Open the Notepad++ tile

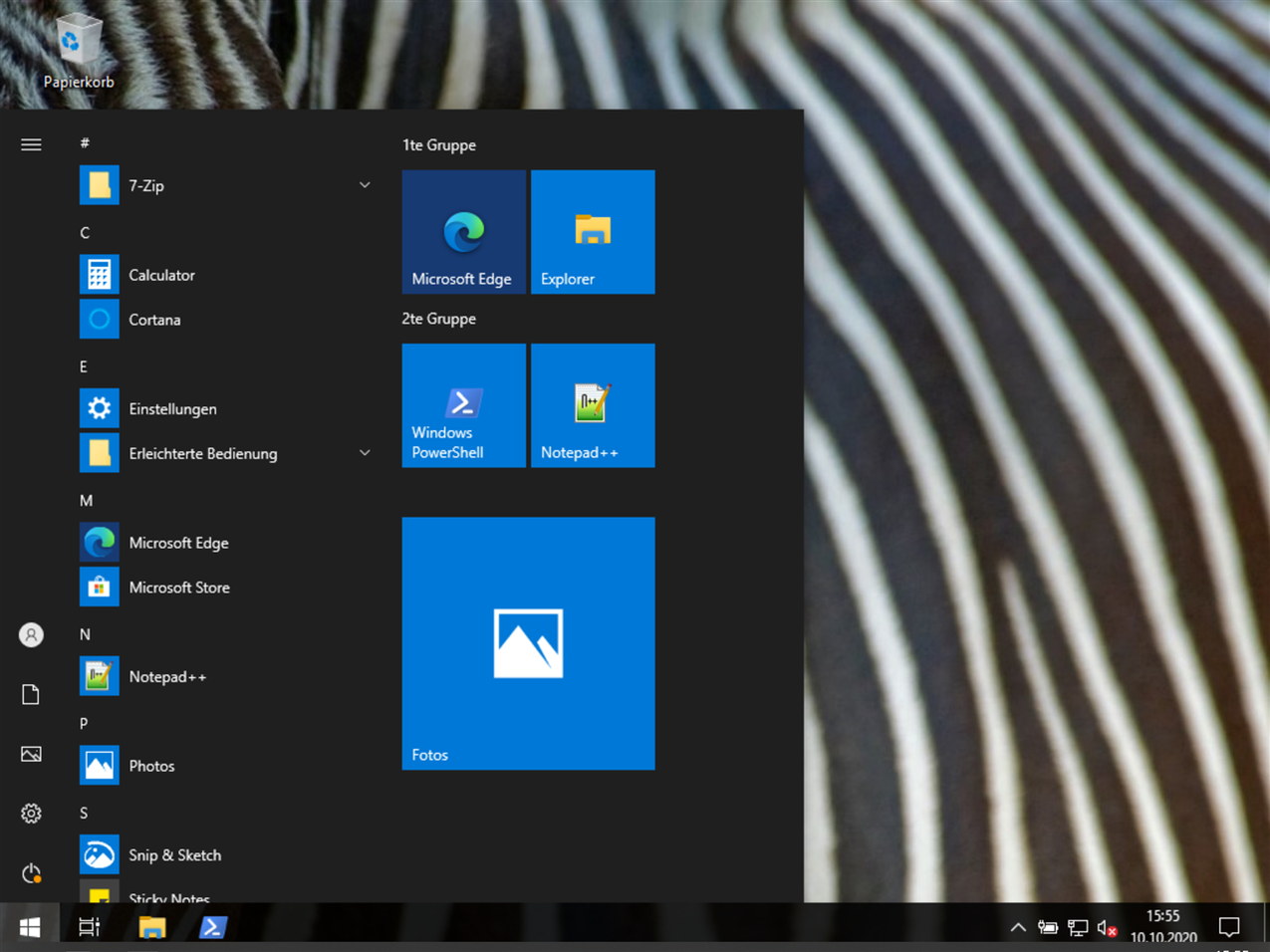[593, 405]
